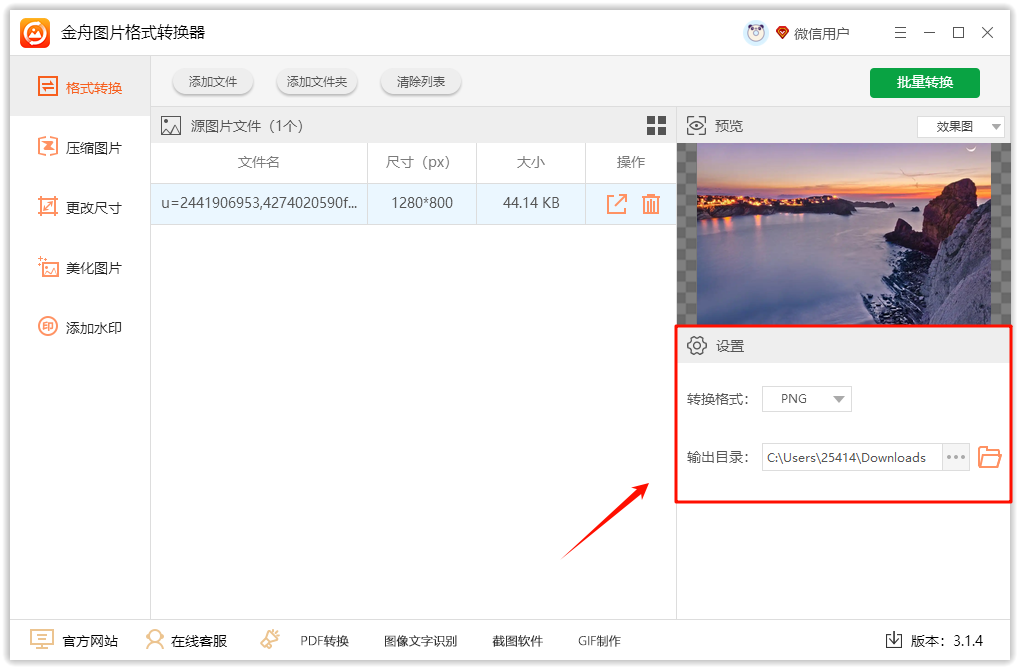1020x670 pixels.
Task: Click the 1280*800 size cell
Action: [x=422, y=203]
